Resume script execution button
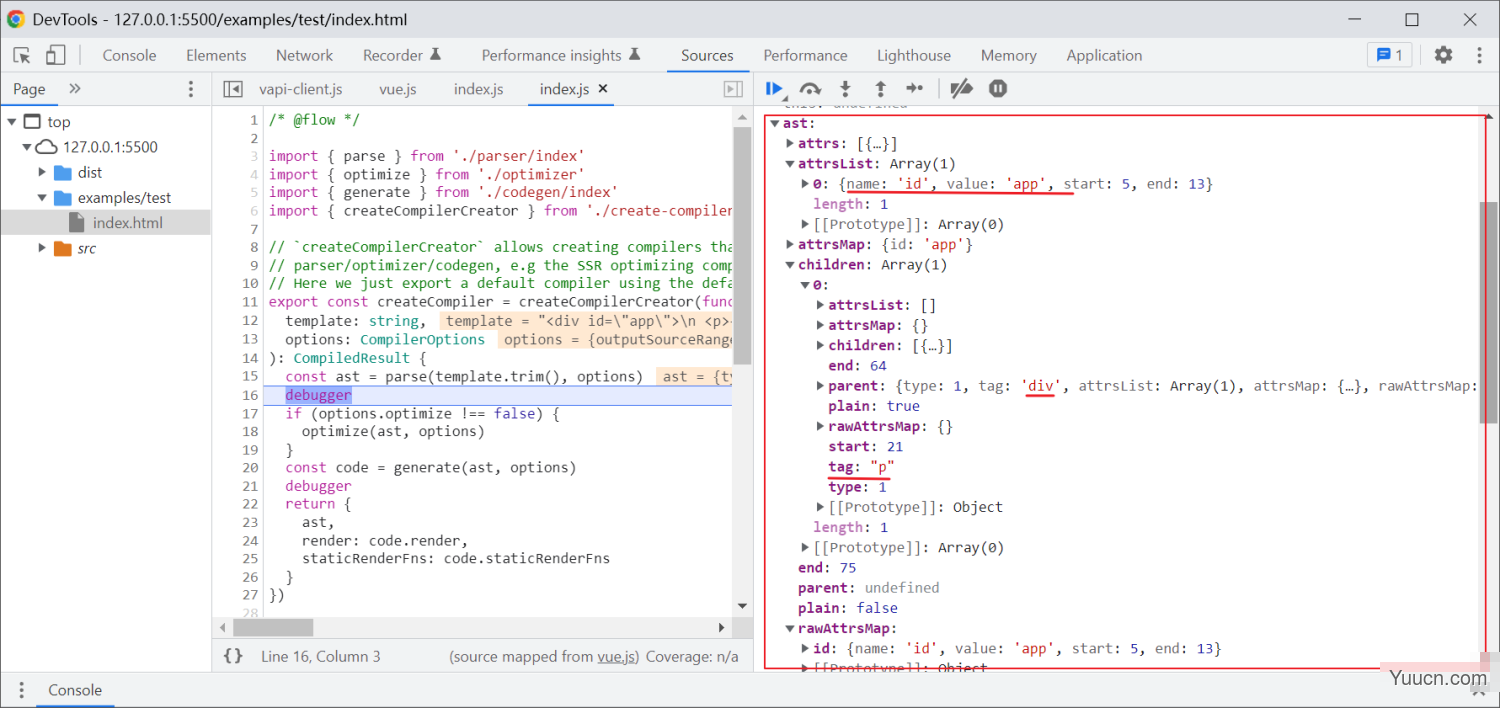 775,89
